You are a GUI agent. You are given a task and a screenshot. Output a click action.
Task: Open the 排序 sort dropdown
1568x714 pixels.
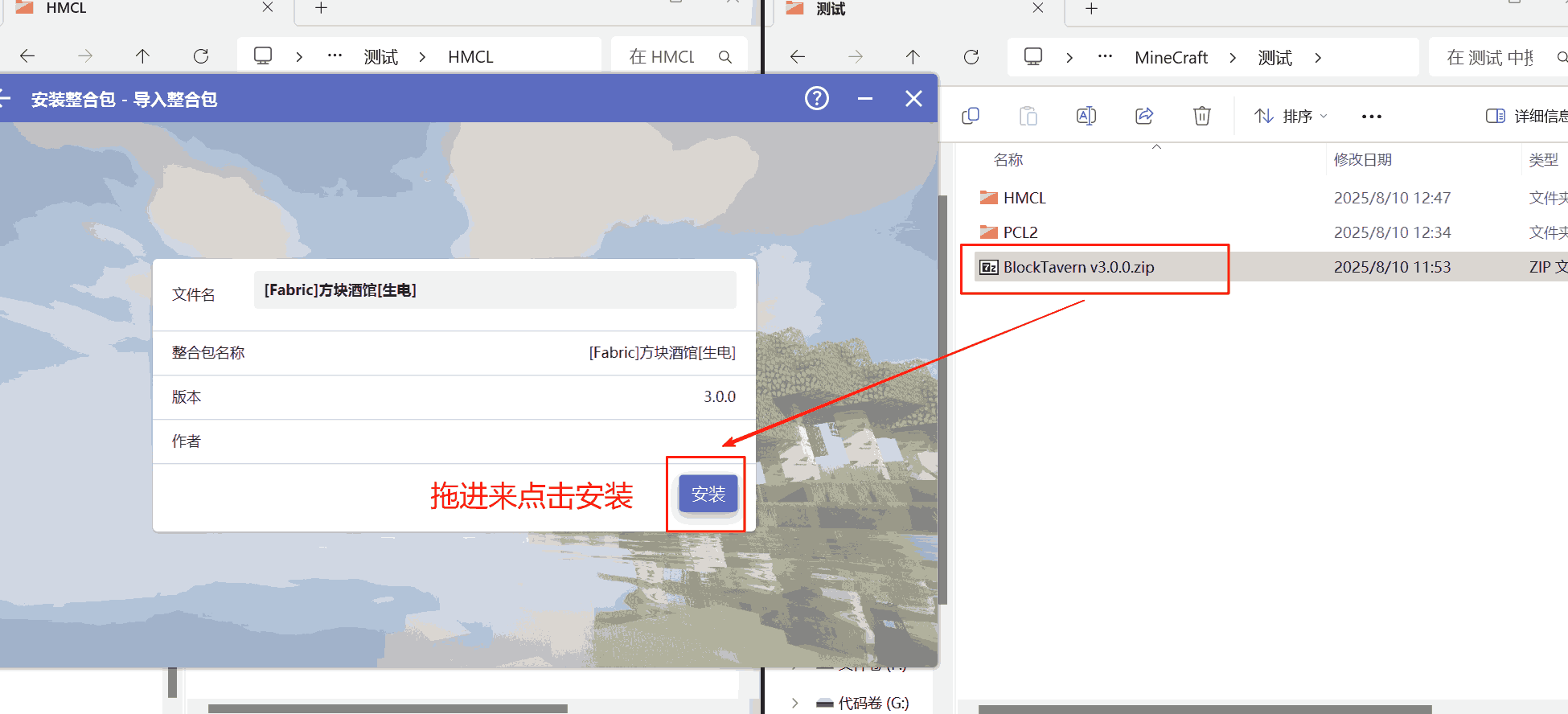pos(1291,117)
